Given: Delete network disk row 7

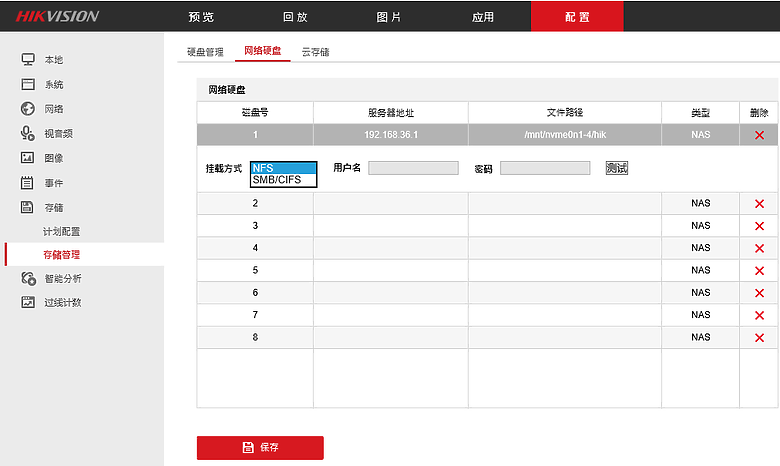Looking at the screenshot, I should click(x=759, y=315).
